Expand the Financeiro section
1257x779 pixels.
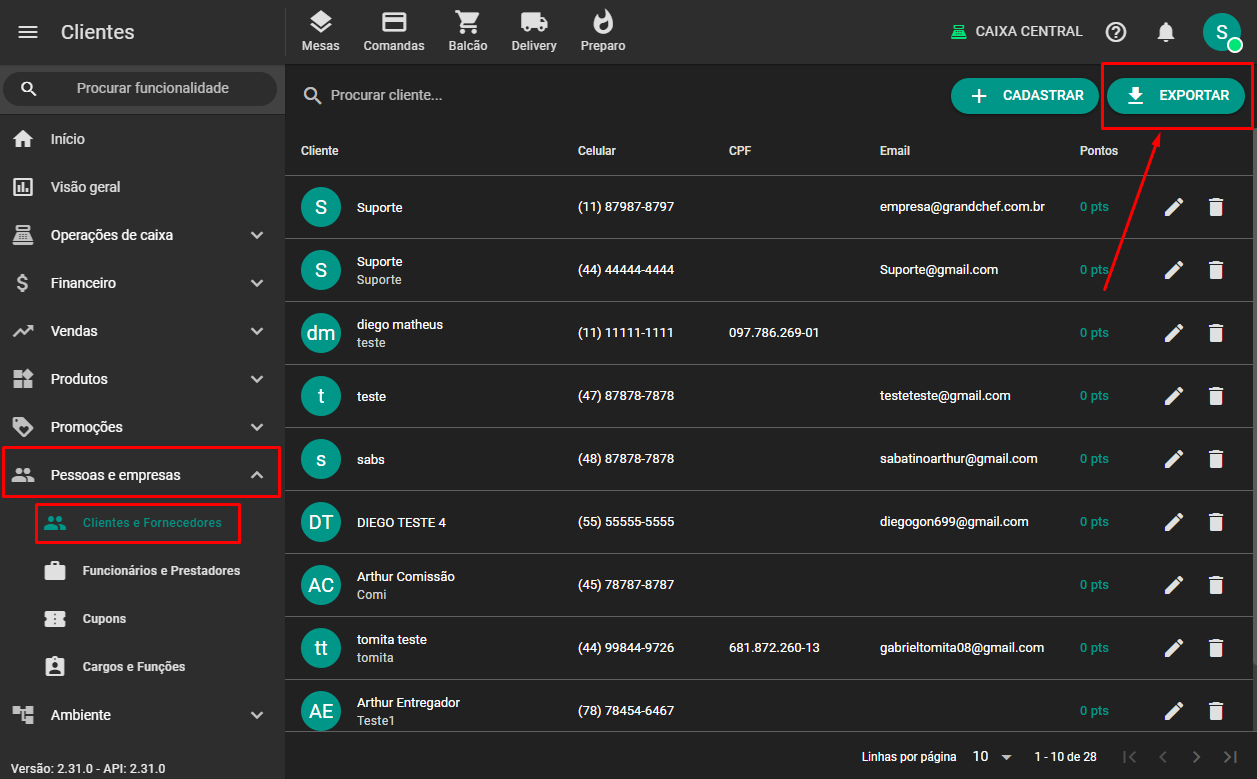(140, 283)
